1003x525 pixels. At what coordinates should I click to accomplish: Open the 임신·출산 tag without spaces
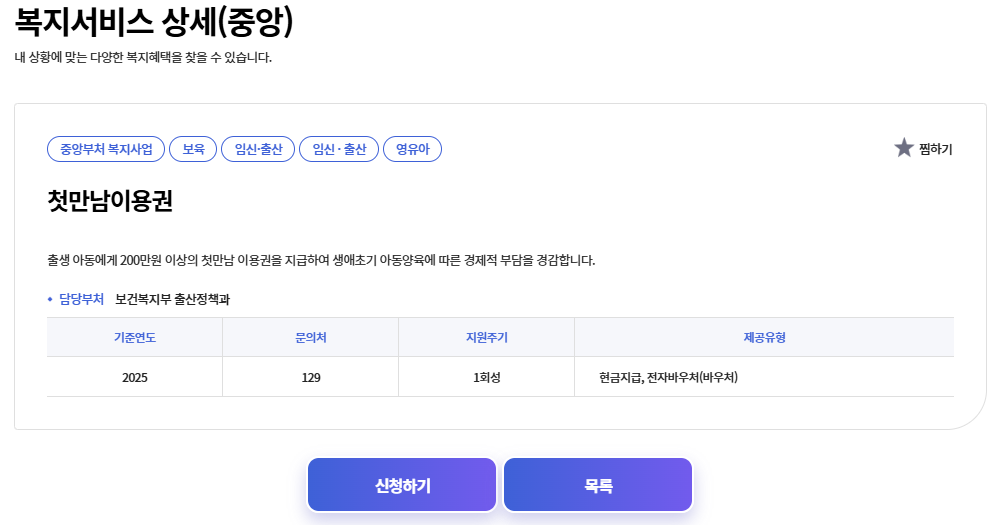258,149
